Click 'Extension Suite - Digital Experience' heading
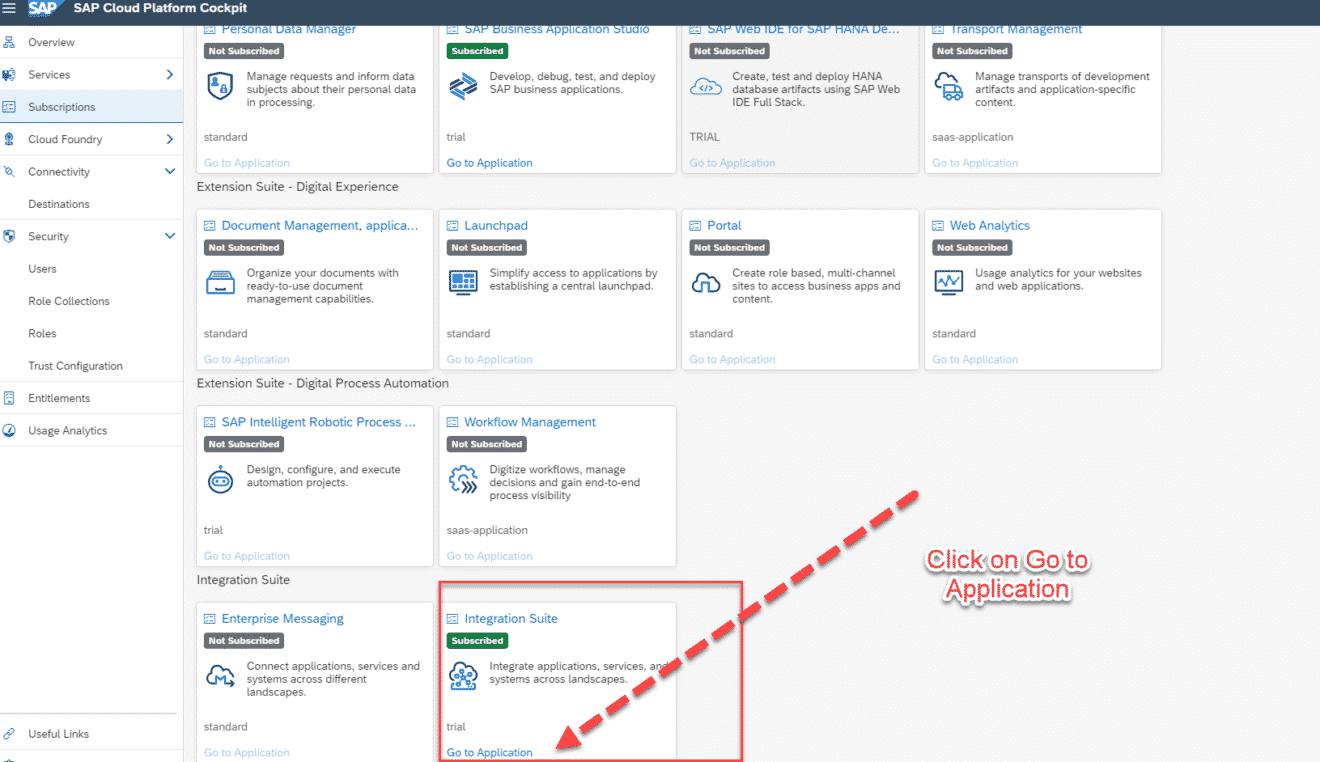Screen dimensions: 1320x762 (x=298, y=187)
